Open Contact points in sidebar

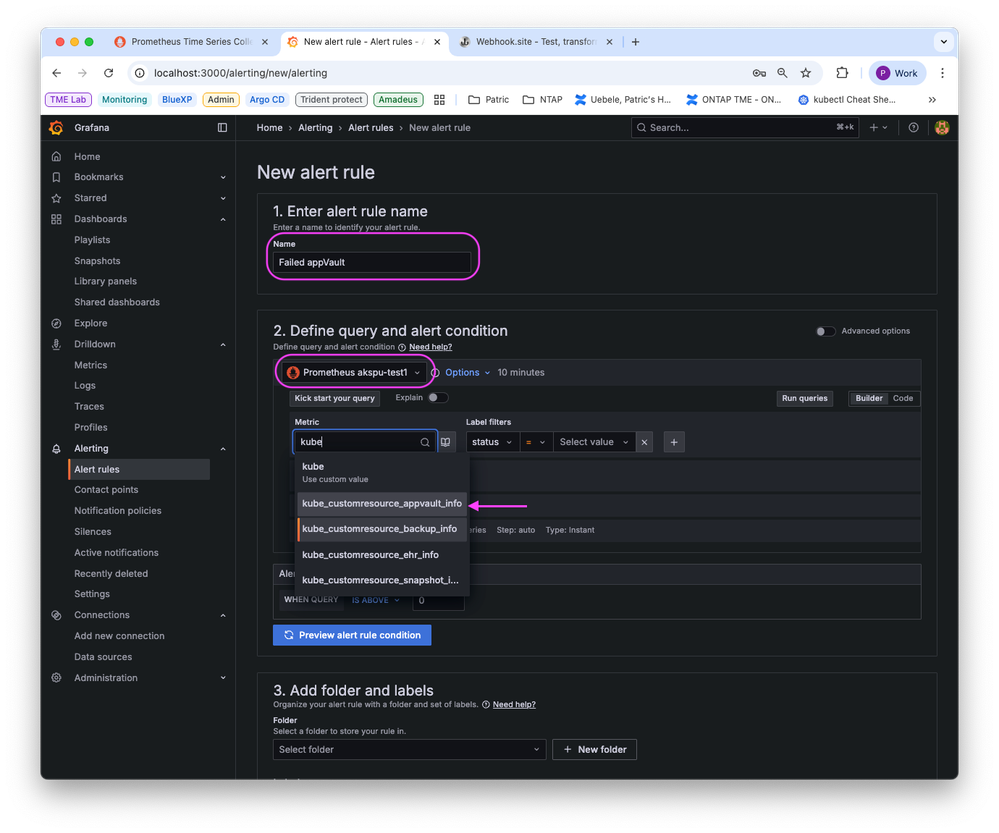click(106, 490)
